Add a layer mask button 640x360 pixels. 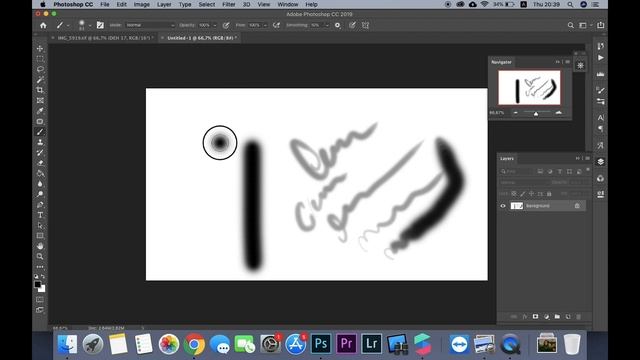pyautogui.click(x=535, y=317)
